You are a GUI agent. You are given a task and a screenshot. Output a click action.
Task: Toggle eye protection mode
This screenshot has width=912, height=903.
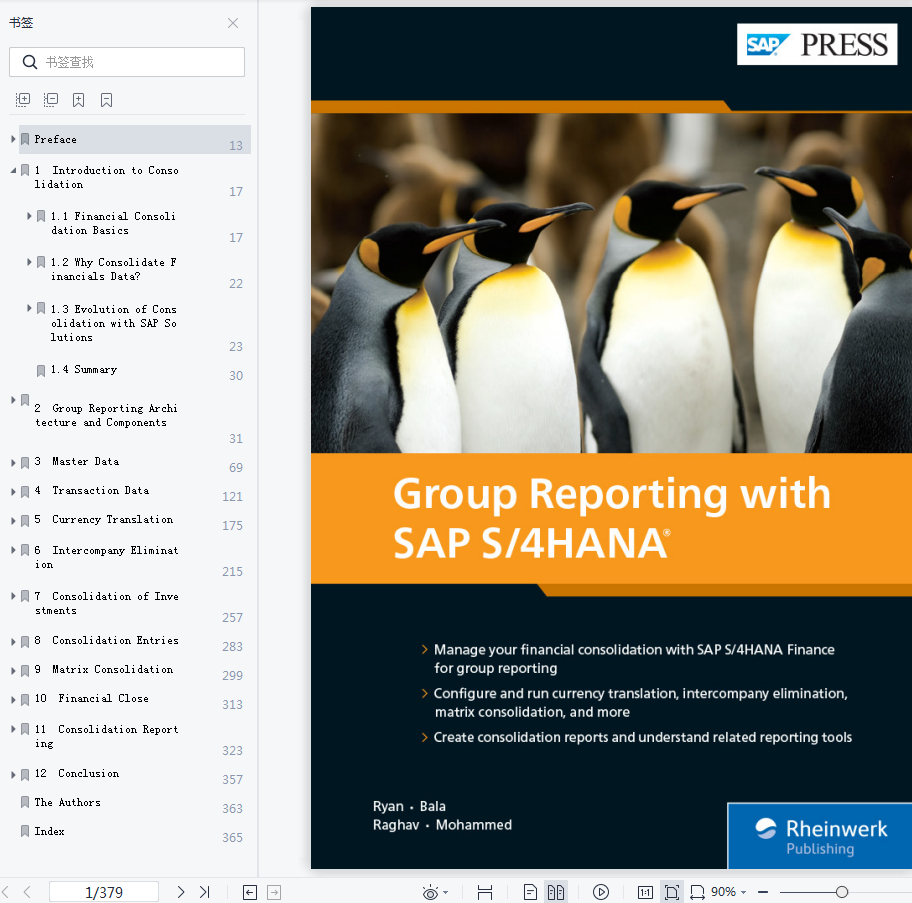click(430, 893)
